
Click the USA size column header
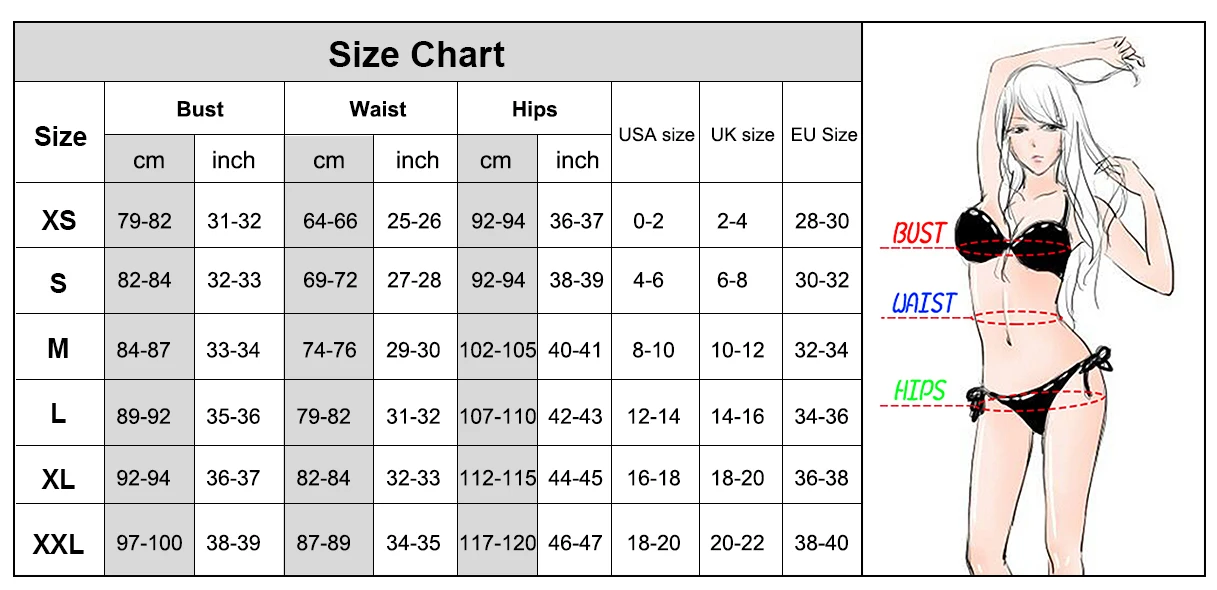click(656, 134)
